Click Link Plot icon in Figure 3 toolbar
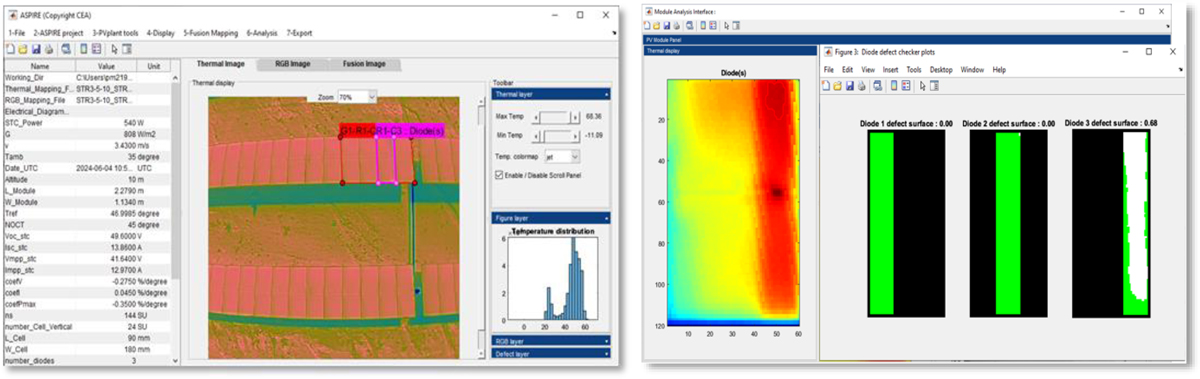1200x379 pixels. pyautogui.click(x=877, y=86)
